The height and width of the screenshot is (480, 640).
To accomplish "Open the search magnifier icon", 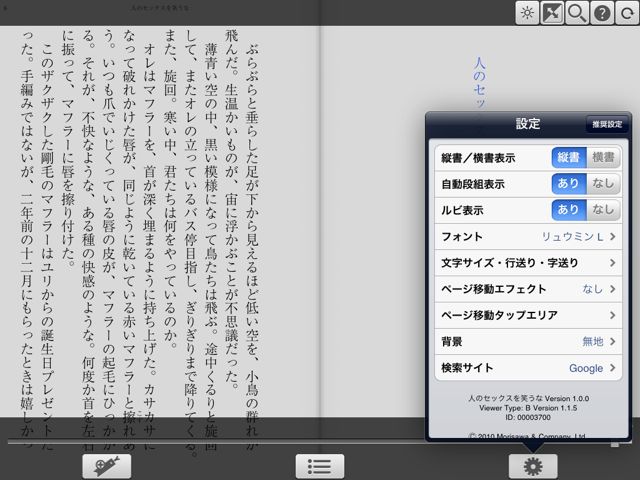I will click(577, 13).
